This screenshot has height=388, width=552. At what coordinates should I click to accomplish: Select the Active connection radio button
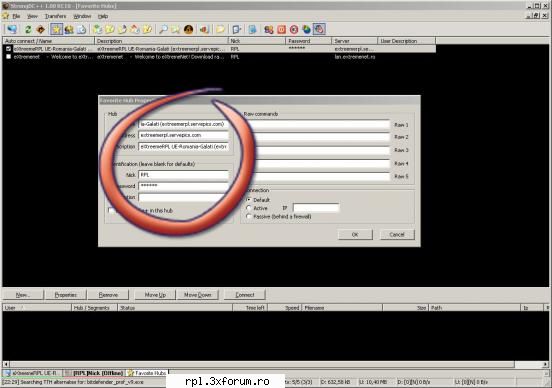click(249, 208)
